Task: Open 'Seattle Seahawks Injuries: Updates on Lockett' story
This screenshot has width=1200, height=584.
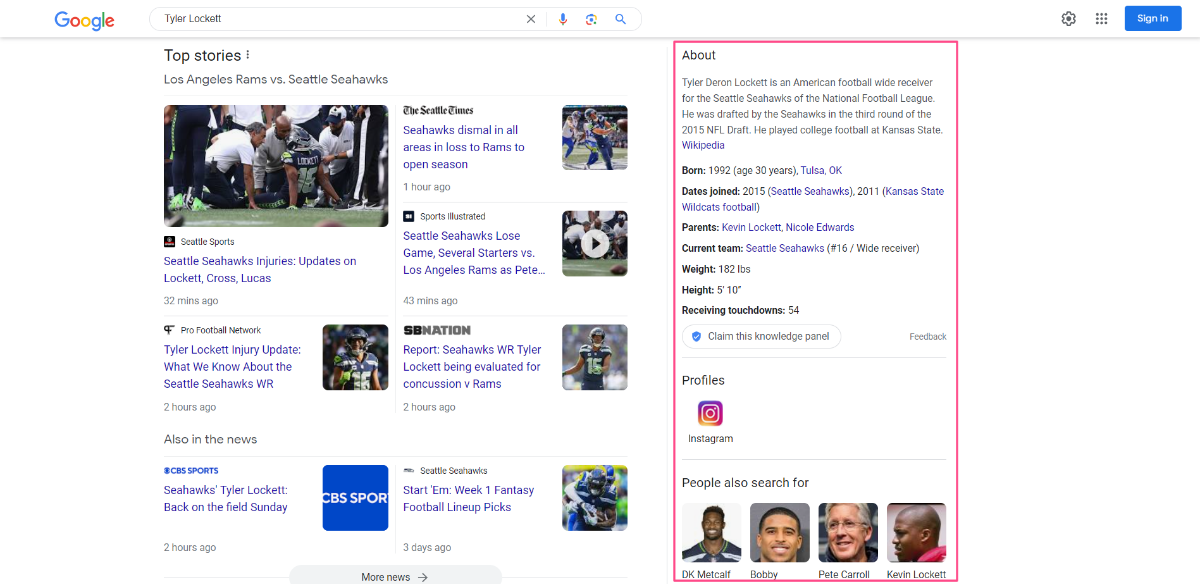Action: 260,270
